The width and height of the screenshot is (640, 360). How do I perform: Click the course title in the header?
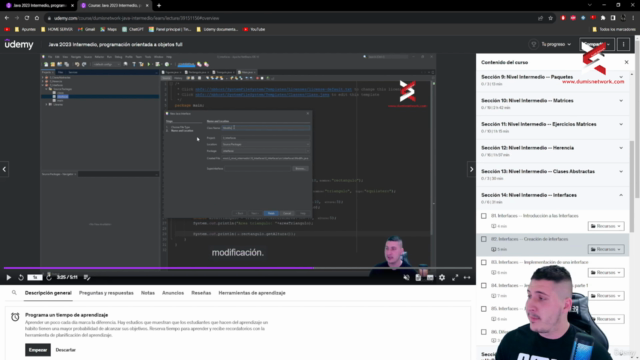click(116, 44)
